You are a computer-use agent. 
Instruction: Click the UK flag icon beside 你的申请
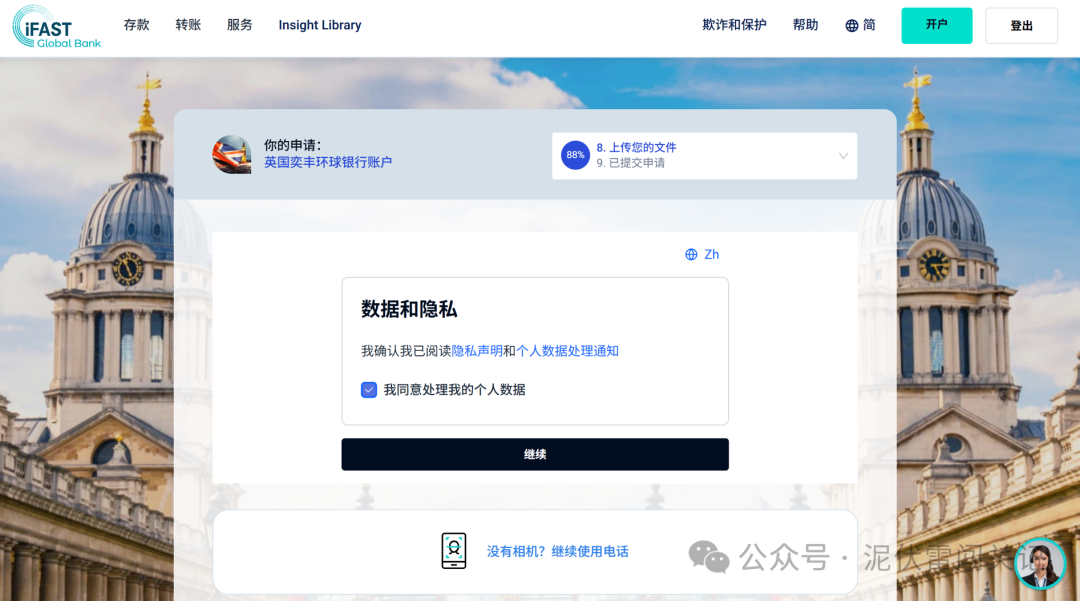coord(231,155)
